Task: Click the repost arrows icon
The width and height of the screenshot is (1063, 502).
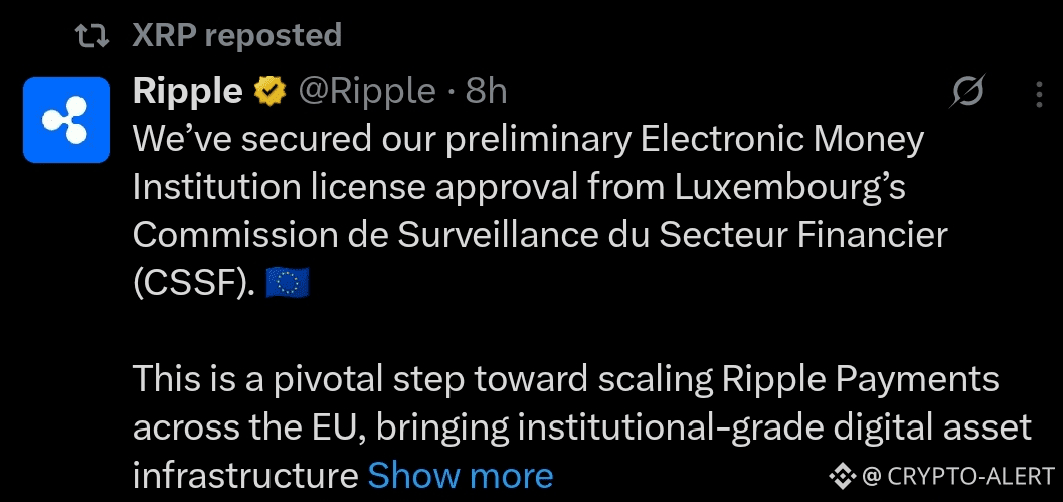Action: coord(95,37)
